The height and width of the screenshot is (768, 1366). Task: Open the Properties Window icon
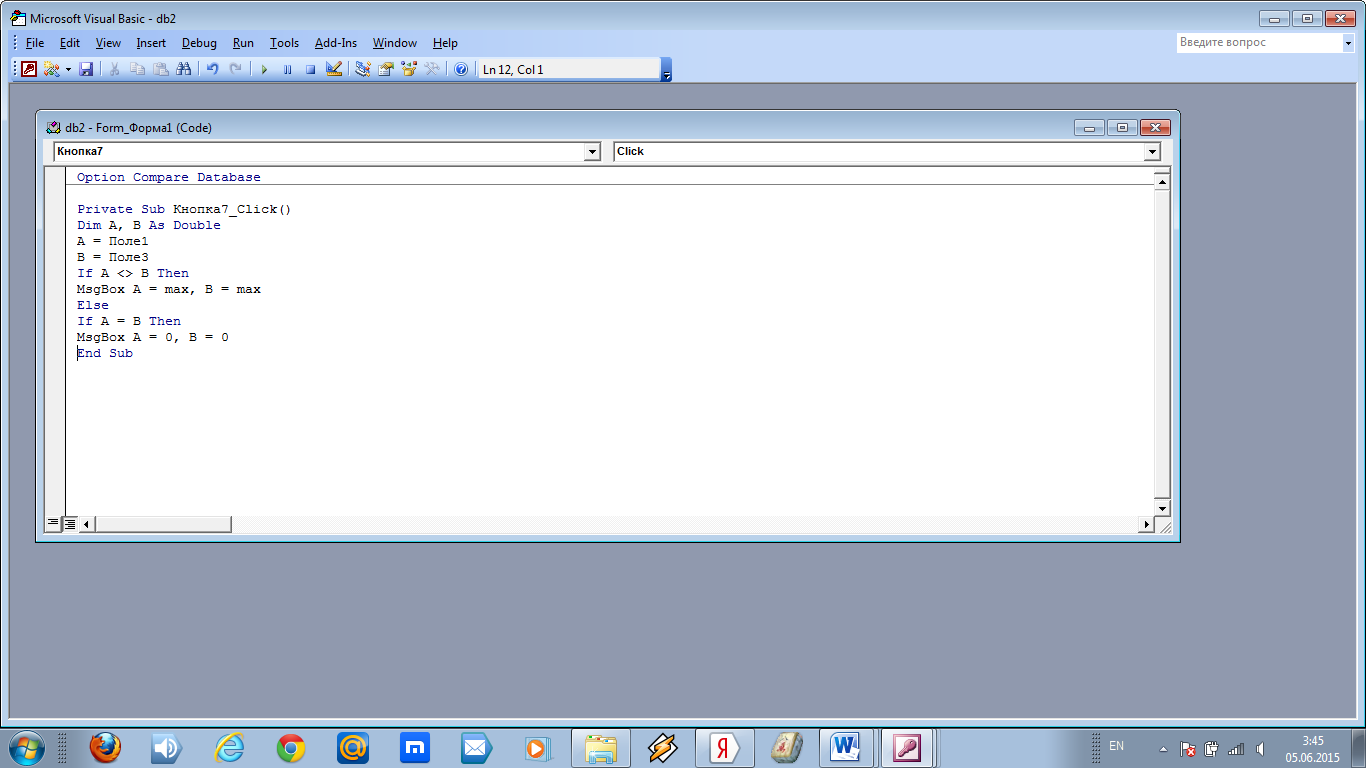click(385, 69)
